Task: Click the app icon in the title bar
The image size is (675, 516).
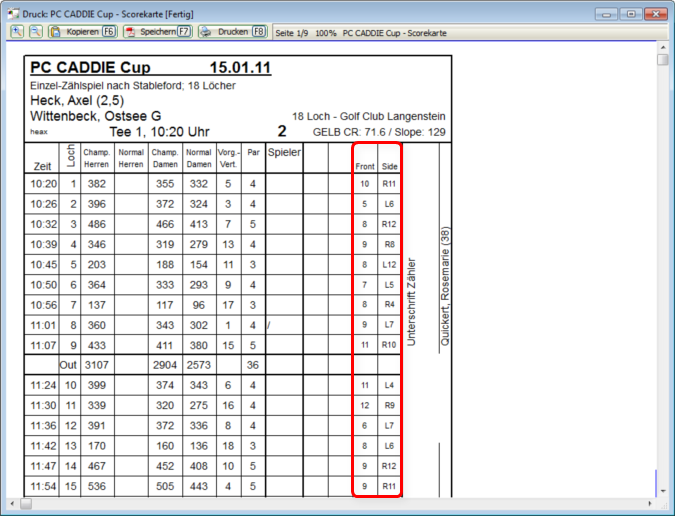Action: (x=12, y=13)
